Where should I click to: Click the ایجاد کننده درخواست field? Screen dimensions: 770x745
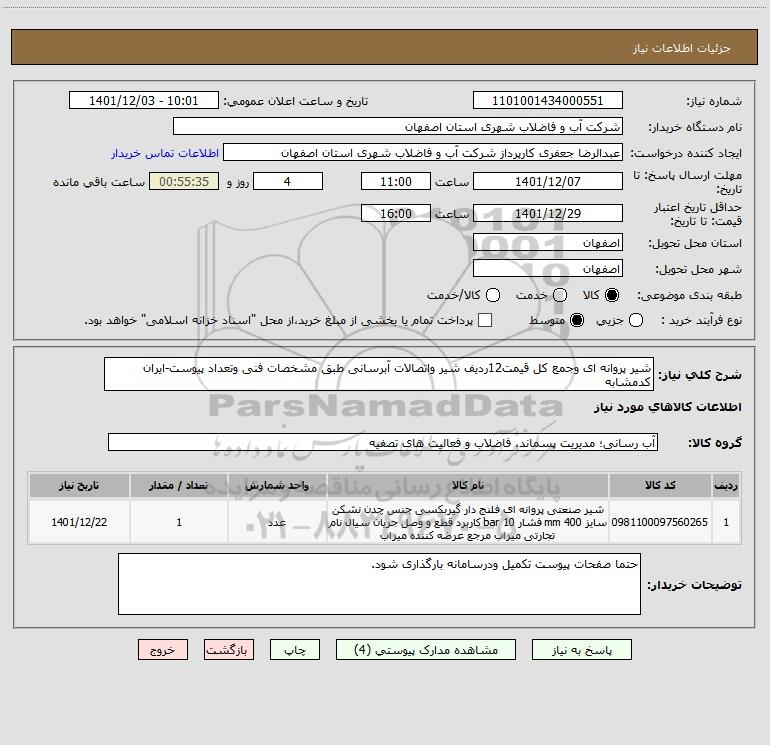423,153
